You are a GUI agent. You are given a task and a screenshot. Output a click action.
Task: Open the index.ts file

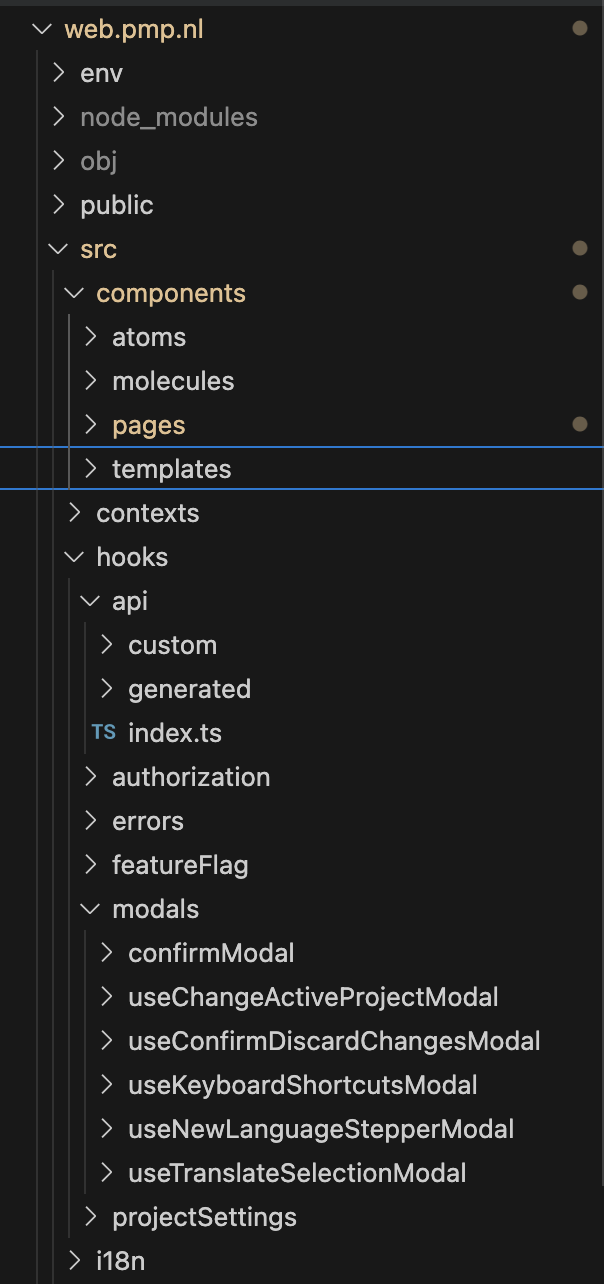pyautogui.click(x=175, y=733)
